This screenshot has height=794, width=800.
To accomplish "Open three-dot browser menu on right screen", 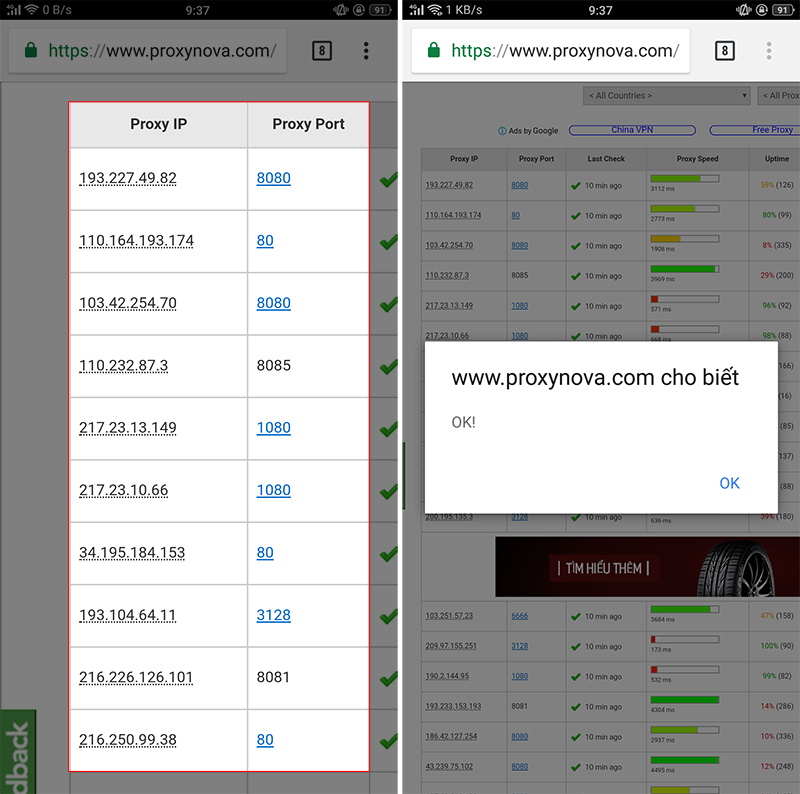I will click(769, 51).
